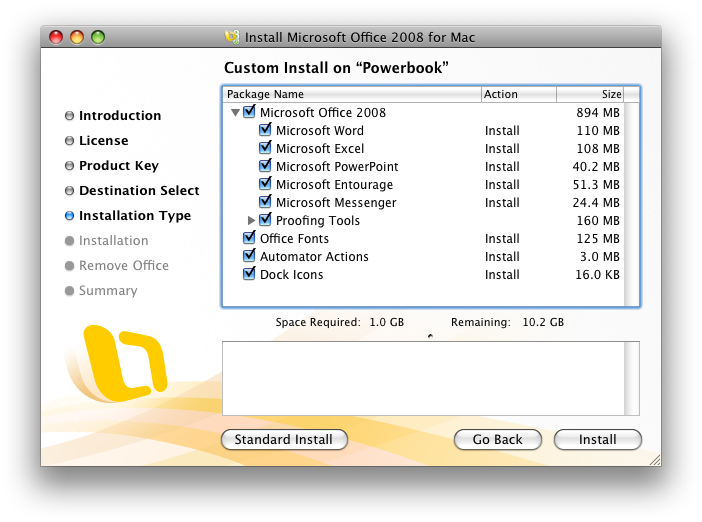This screenshot has height=522, width=702.
Task: Click the Custom Install on Powerbook heading
Action: [x=336, y=68]
